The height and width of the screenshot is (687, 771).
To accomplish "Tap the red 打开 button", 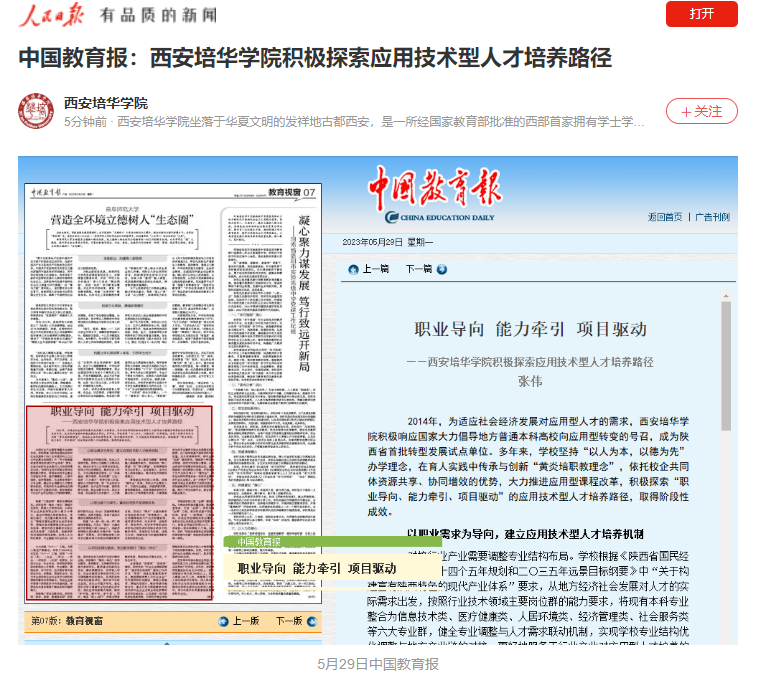I will [701, 14].
